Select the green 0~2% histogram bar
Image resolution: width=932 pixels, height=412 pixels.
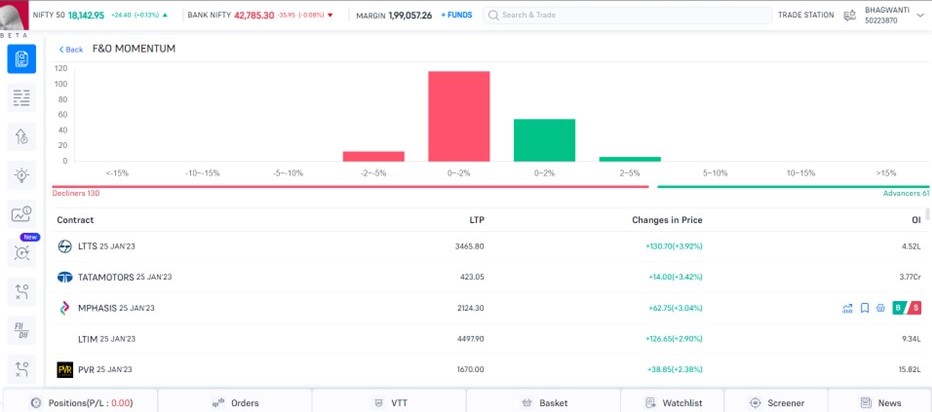coord(544,140)
